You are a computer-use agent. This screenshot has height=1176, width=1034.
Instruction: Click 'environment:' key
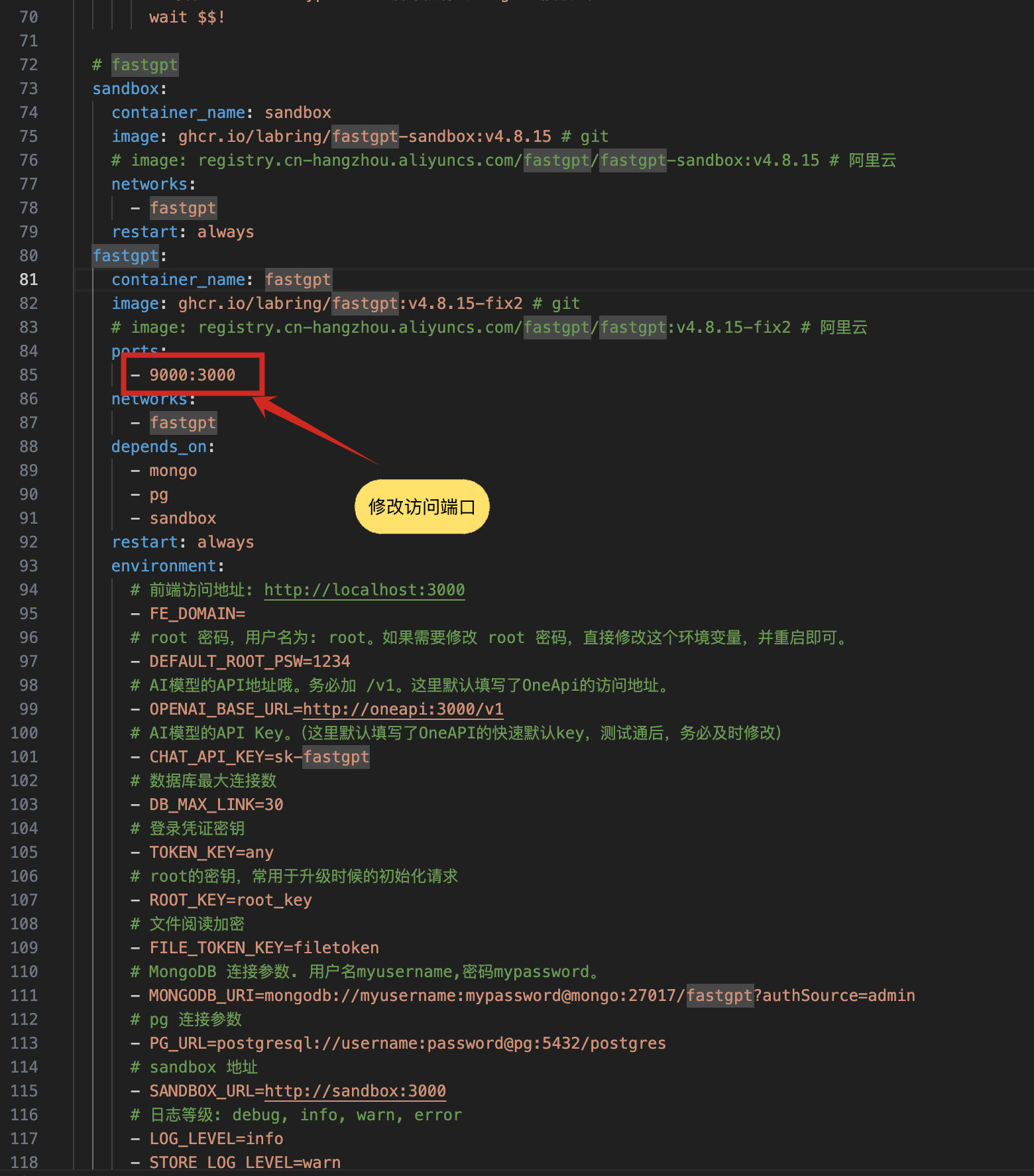(x=168, y=566)
